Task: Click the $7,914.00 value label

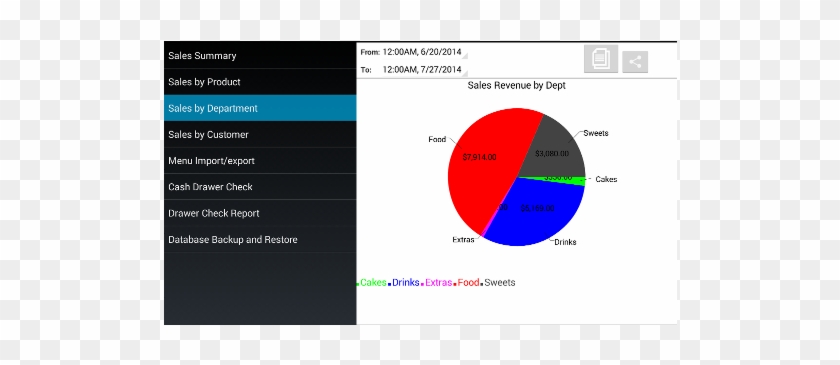Action: [x=479, y=157]
